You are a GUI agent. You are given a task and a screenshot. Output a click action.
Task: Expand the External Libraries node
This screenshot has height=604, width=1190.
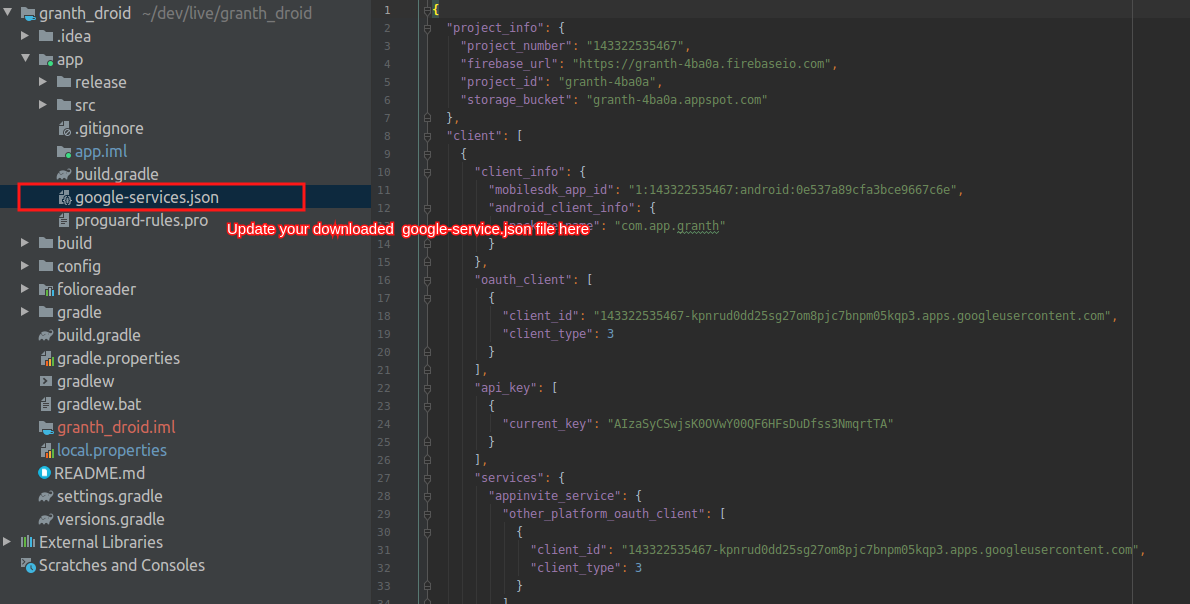8,542
